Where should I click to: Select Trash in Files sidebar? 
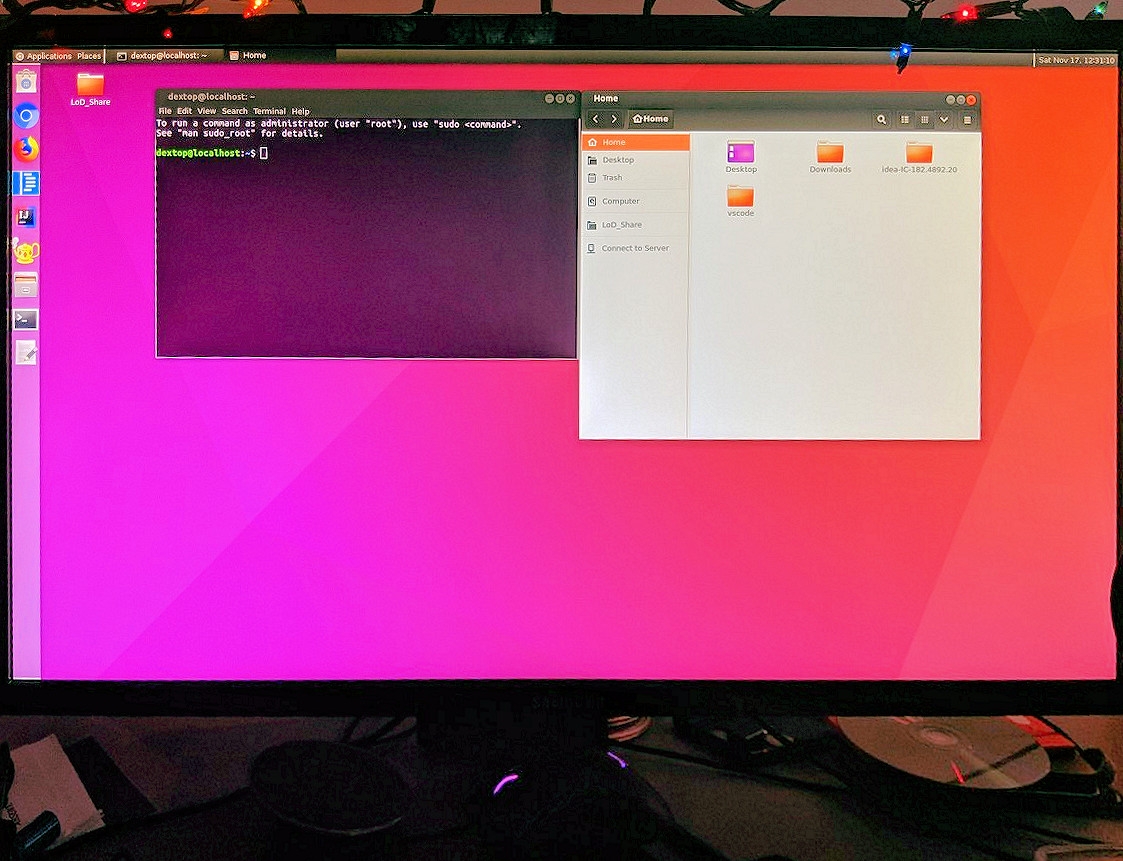[636, 178]
